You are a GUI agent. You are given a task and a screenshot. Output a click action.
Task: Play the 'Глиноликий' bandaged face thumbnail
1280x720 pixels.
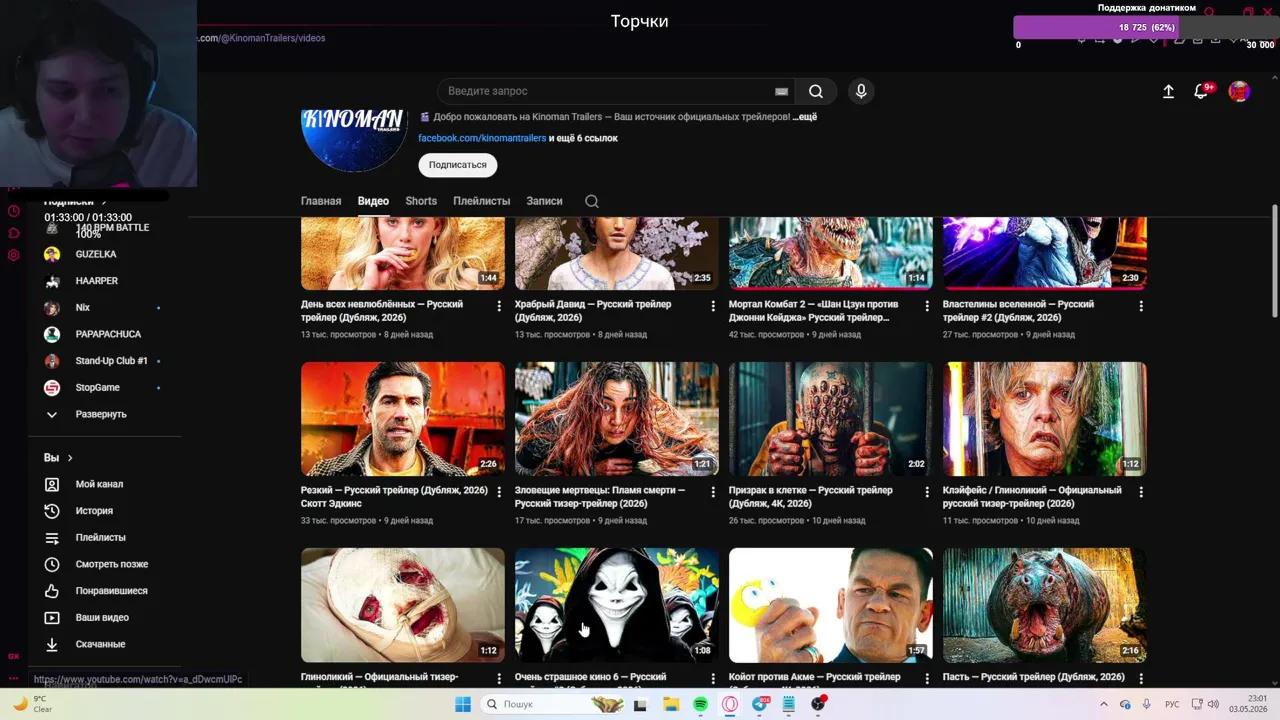tap(403, 605)
